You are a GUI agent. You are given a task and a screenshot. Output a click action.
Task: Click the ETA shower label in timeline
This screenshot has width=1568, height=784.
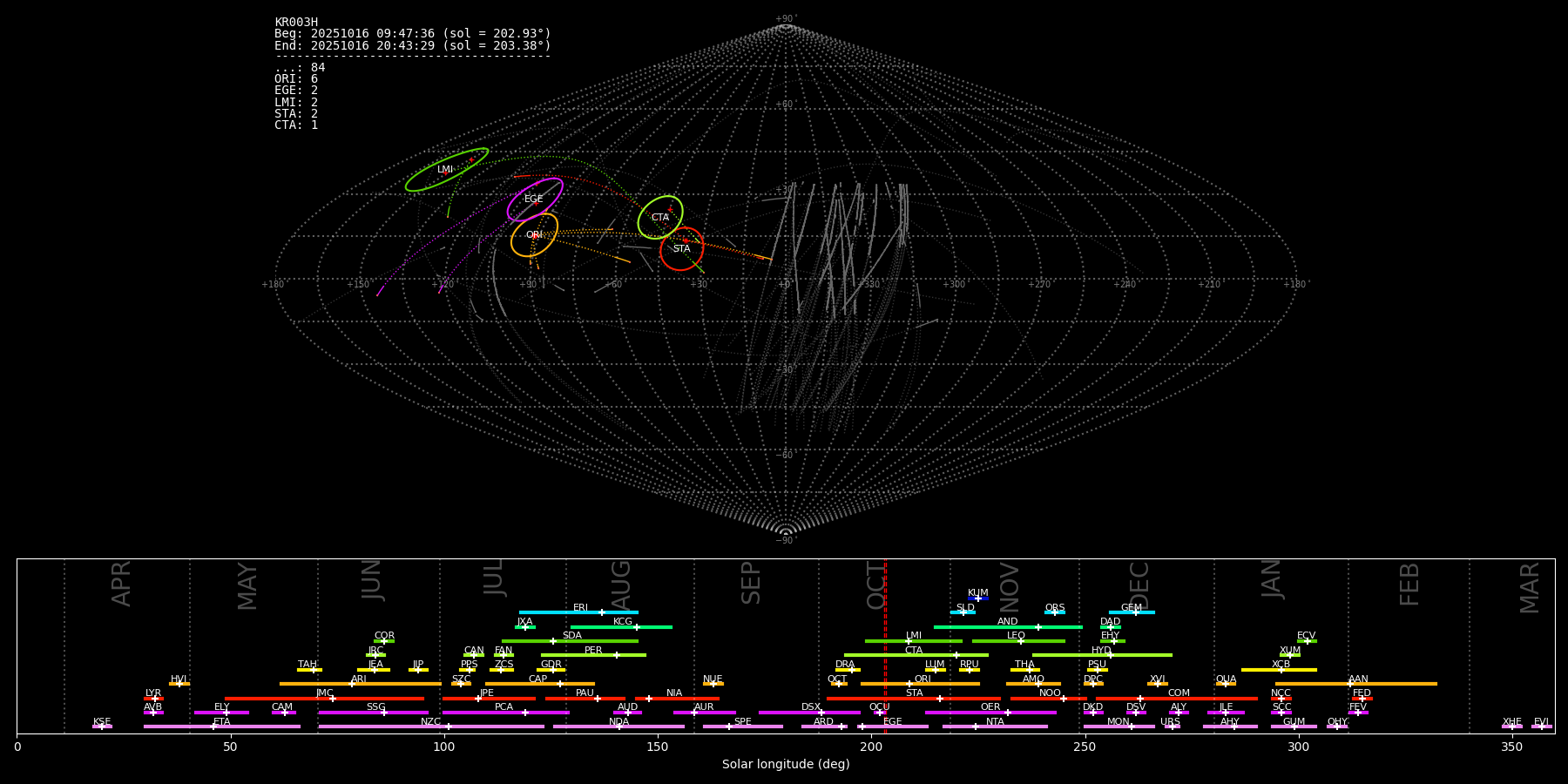[222, 722]
